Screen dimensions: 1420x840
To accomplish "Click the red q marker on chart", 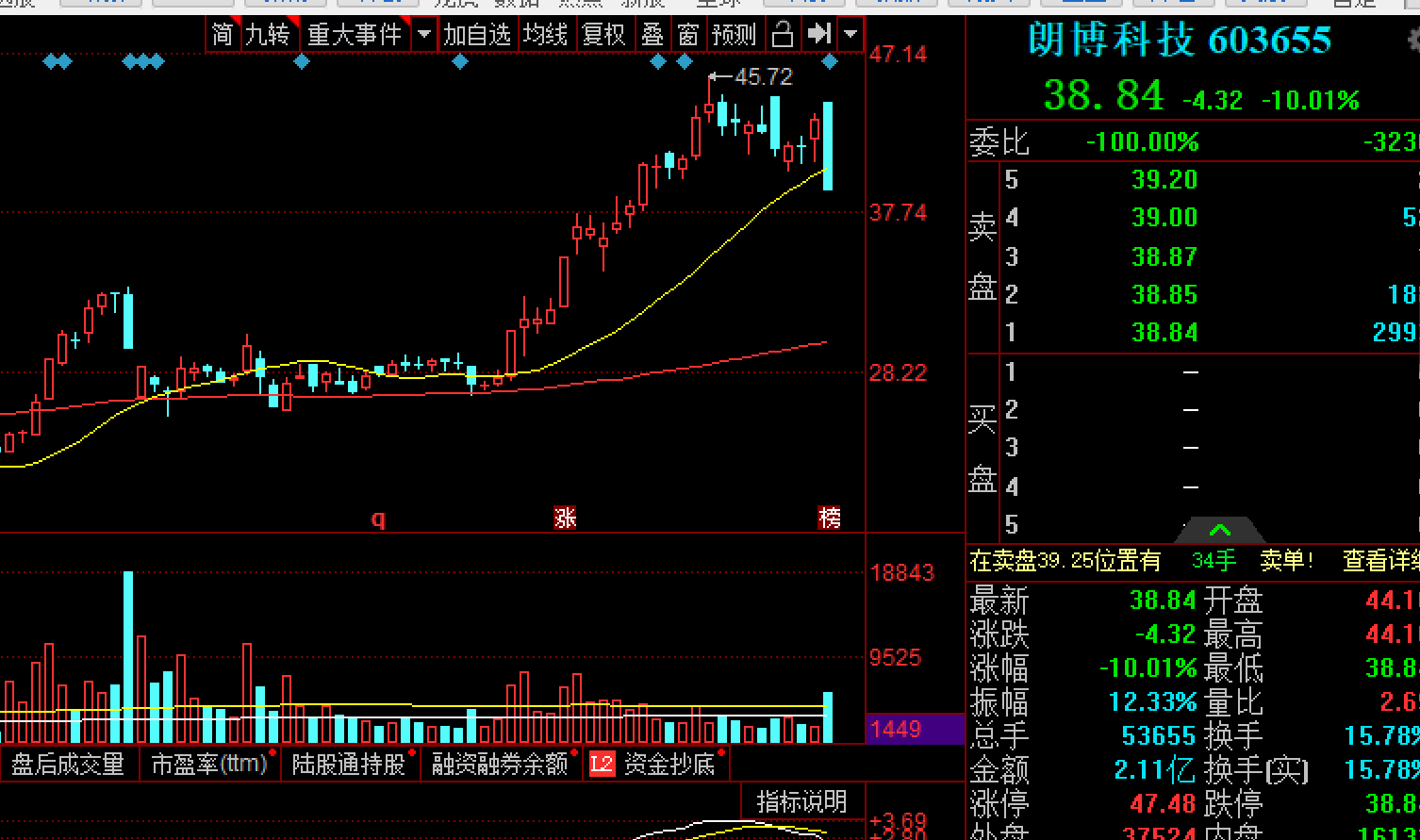I will (x=378, y=519).
